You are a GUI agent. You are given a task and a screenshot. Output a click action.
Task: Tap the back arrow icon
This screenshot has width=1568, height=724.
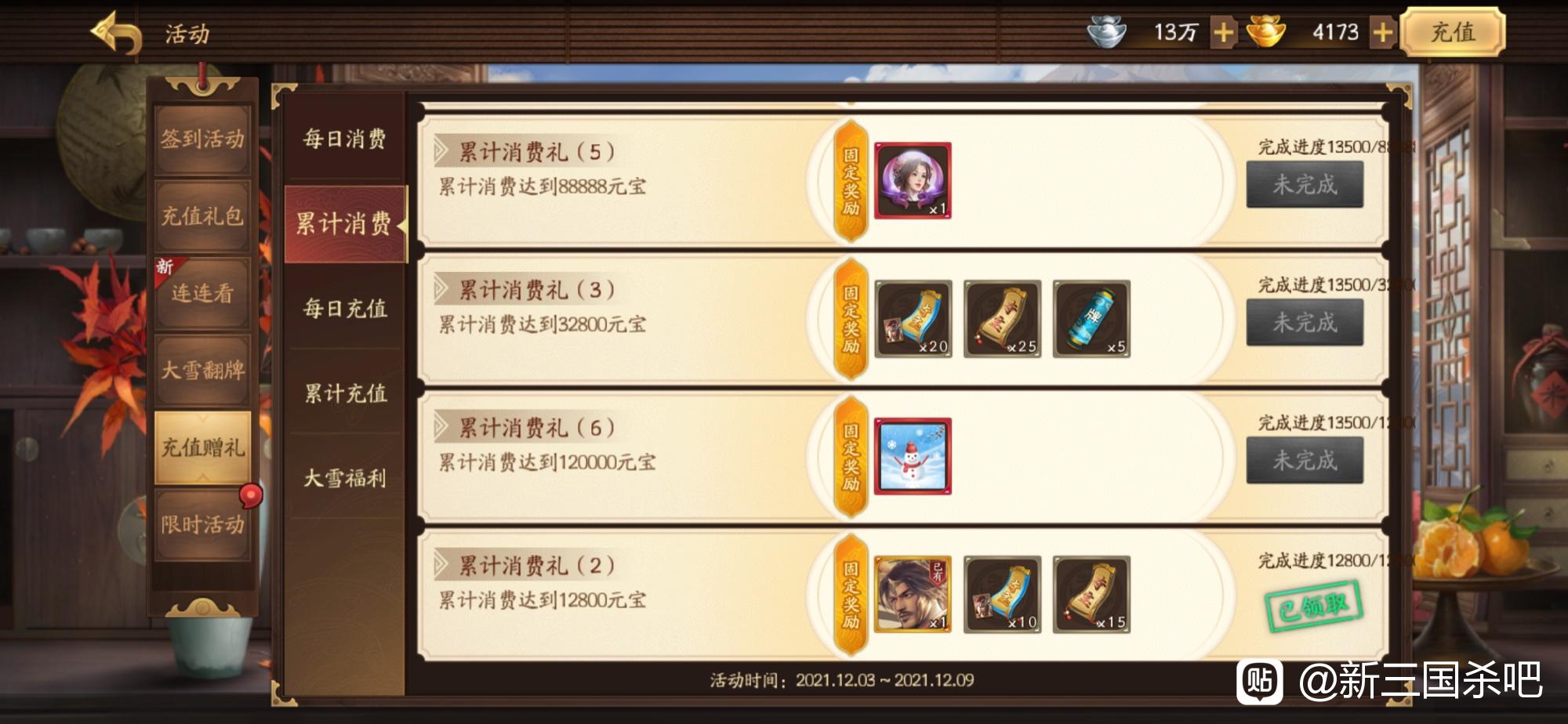[x=116, y=33]
